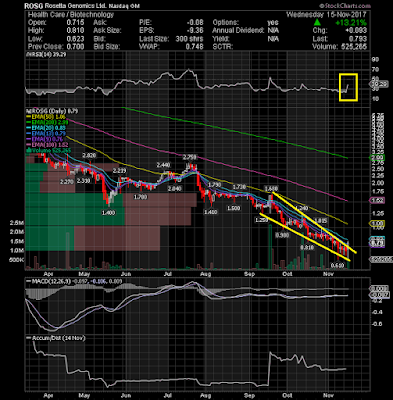
Task: Select the 2.440 price peak label
Action: [x=163, y=165]
